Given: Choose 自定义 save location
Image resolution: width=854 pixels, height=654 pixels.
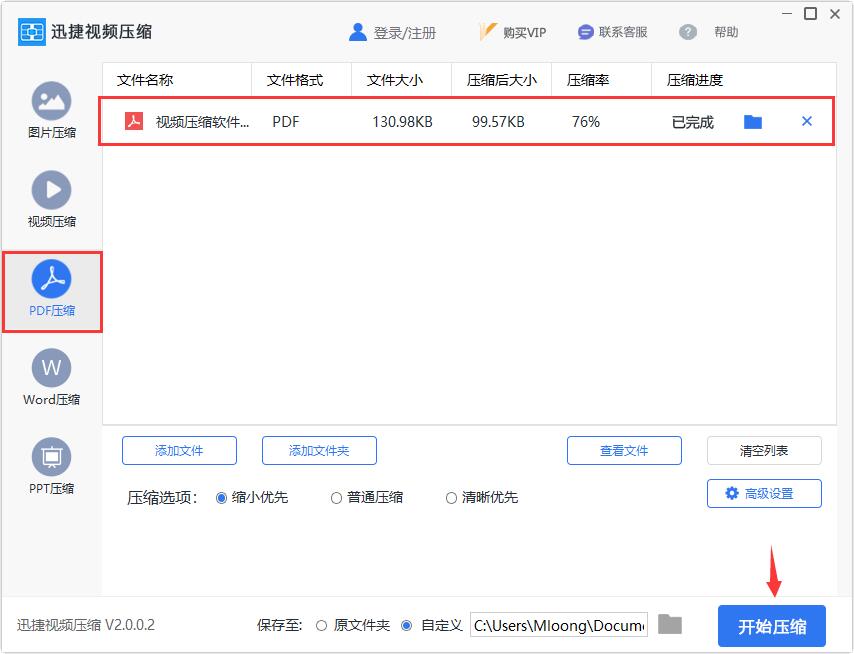Looking at the screenshot, I should click(406, 626).
